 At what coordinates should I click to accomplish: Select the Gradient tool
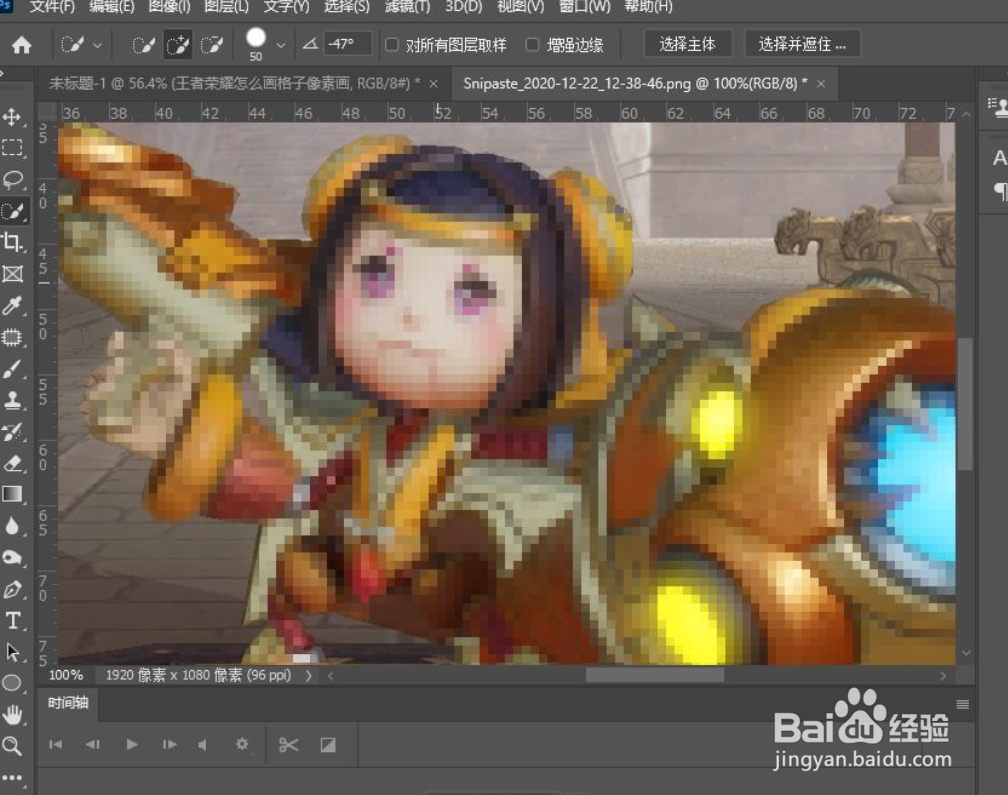coord(12,494)
